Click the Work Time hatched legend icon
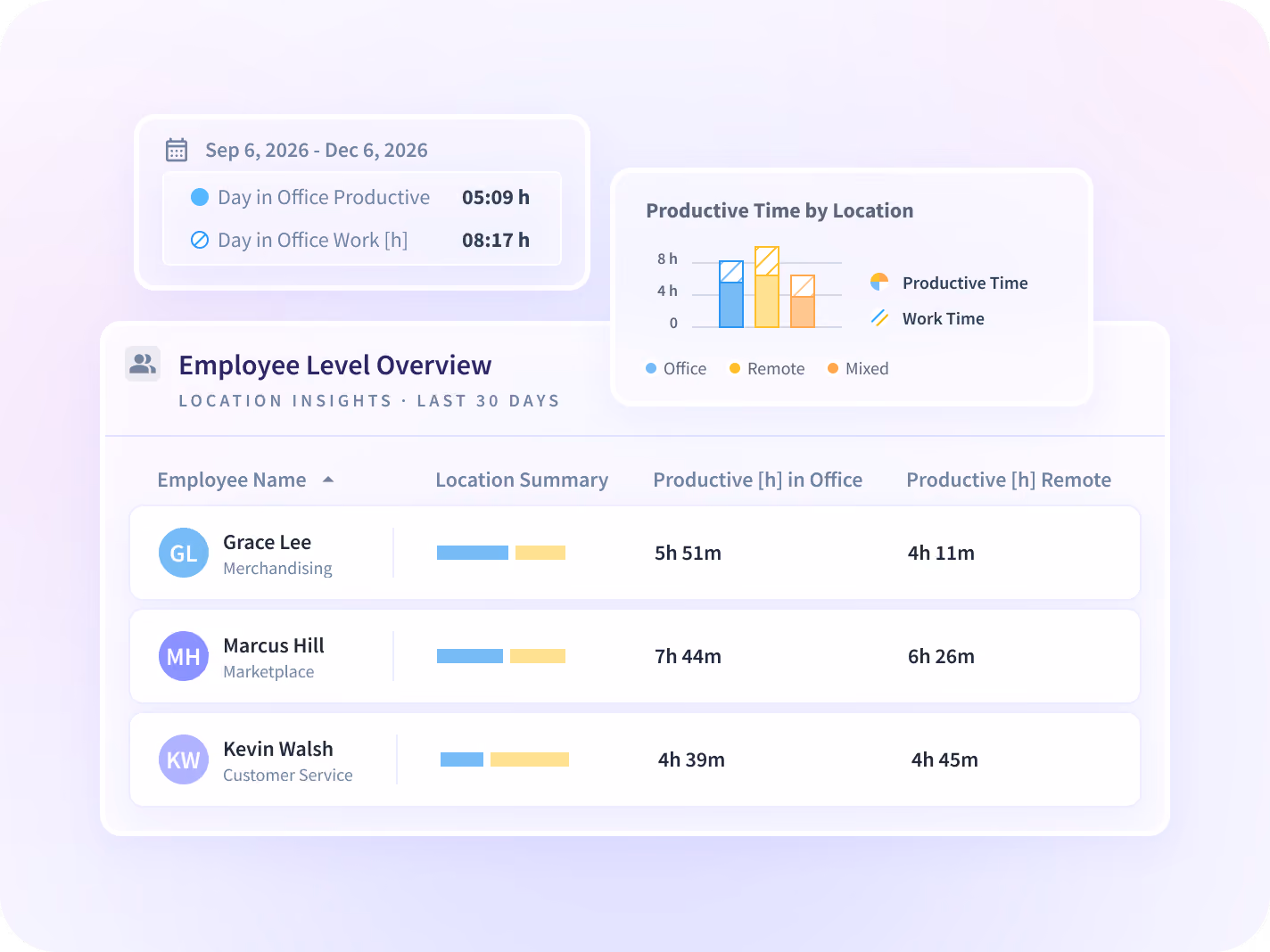 879,318
